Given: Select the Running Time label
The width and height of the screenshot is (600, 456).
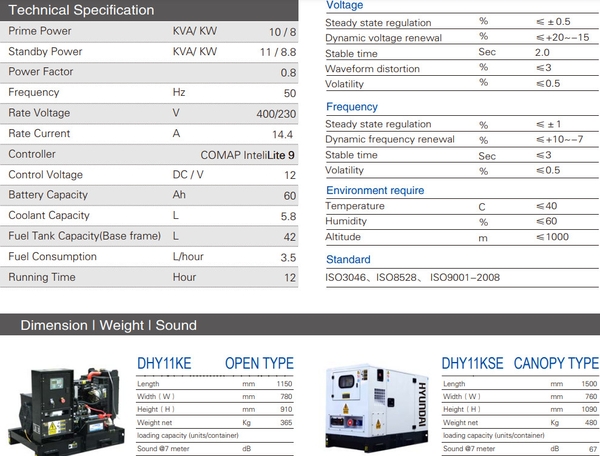Looking at the screenshot, I should pyautogui.click(x=42, y=277).
